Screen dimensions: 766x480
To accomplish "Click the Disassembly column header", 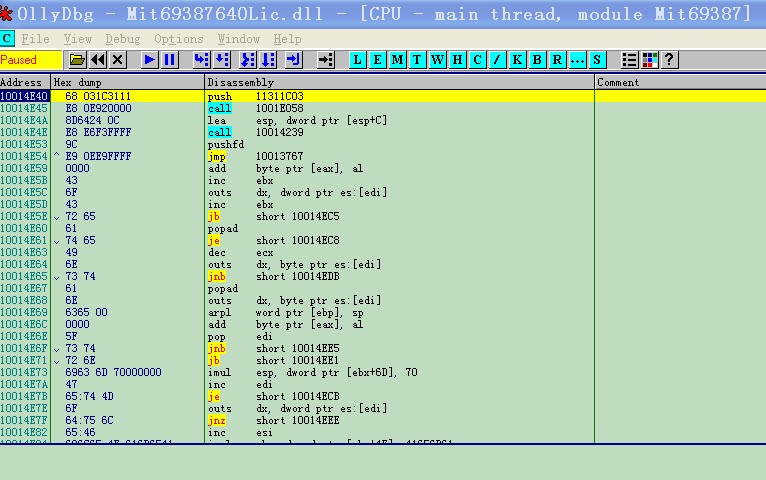I will point(400,83).
